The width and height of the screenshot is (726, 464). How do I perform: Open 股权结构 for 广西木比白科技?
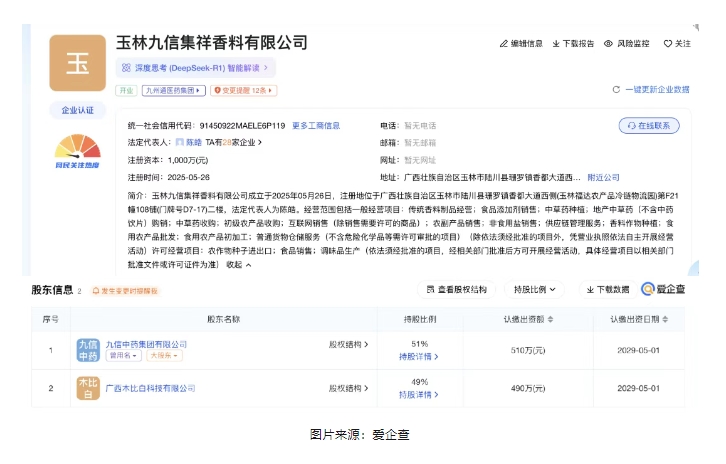coord(348,388)
